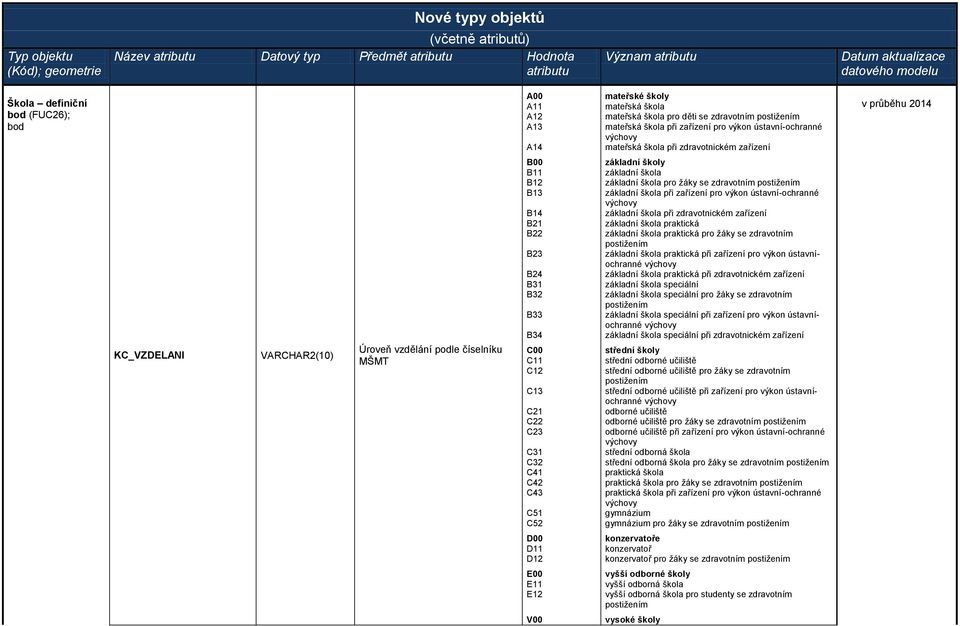Image resolution: width=960 pixels, height=626 pixels.
Task: Select code value 'A14'
Action: (534, 147)
